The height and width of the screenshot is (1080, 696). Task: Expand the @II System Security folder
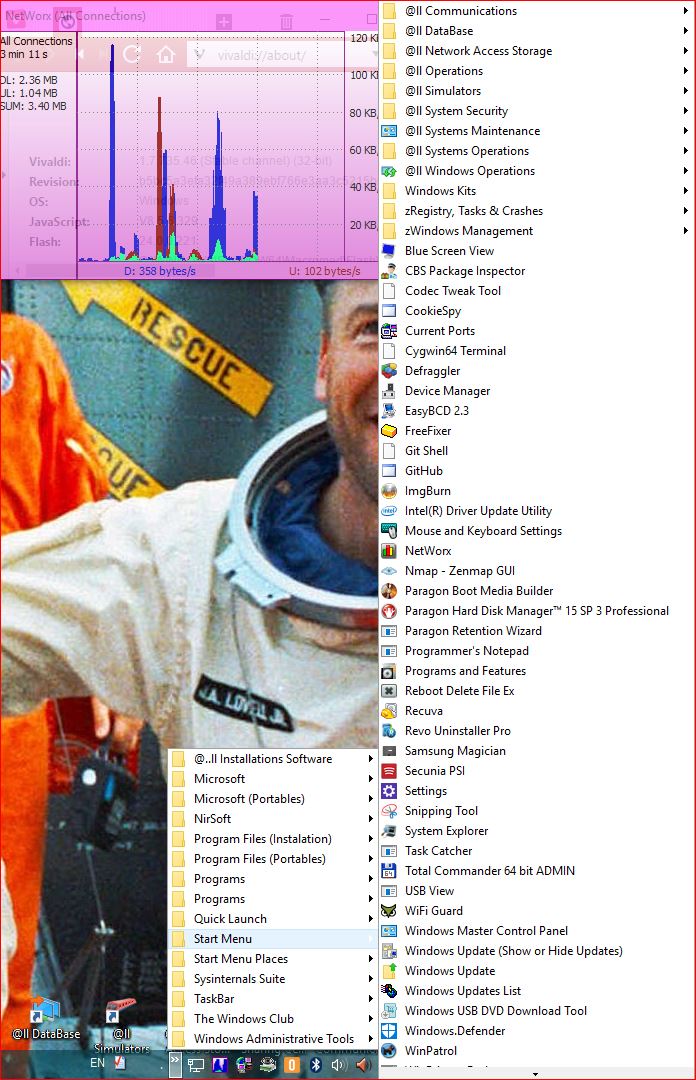pyautogui.click(x=456, y=111)
